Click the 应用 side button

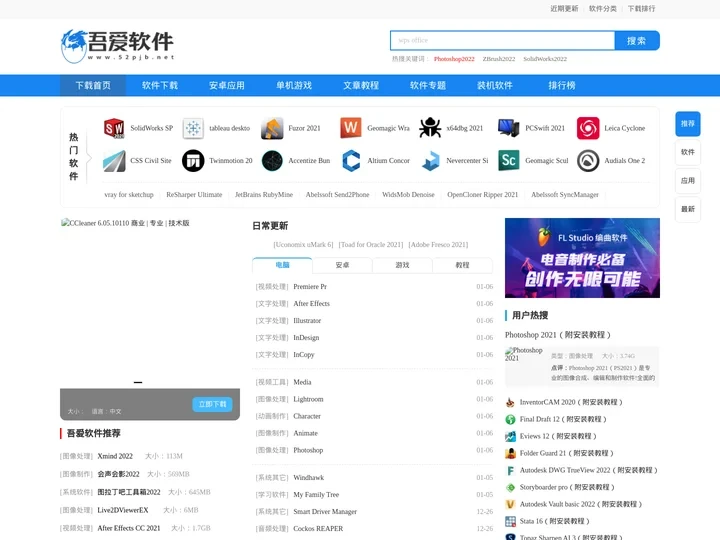(688, 180)
